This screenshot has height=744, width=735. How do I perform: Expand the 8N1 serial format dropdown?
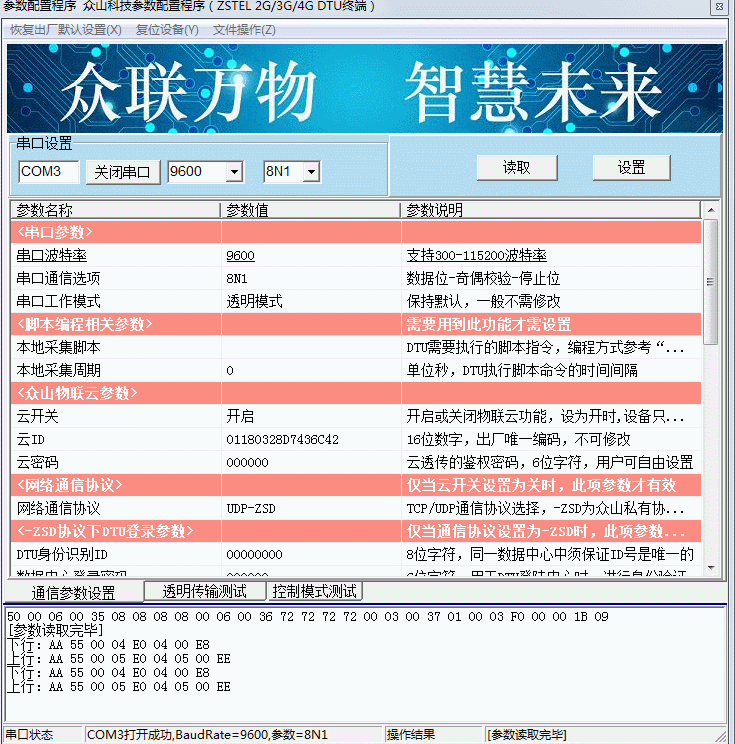click(311, 172)
